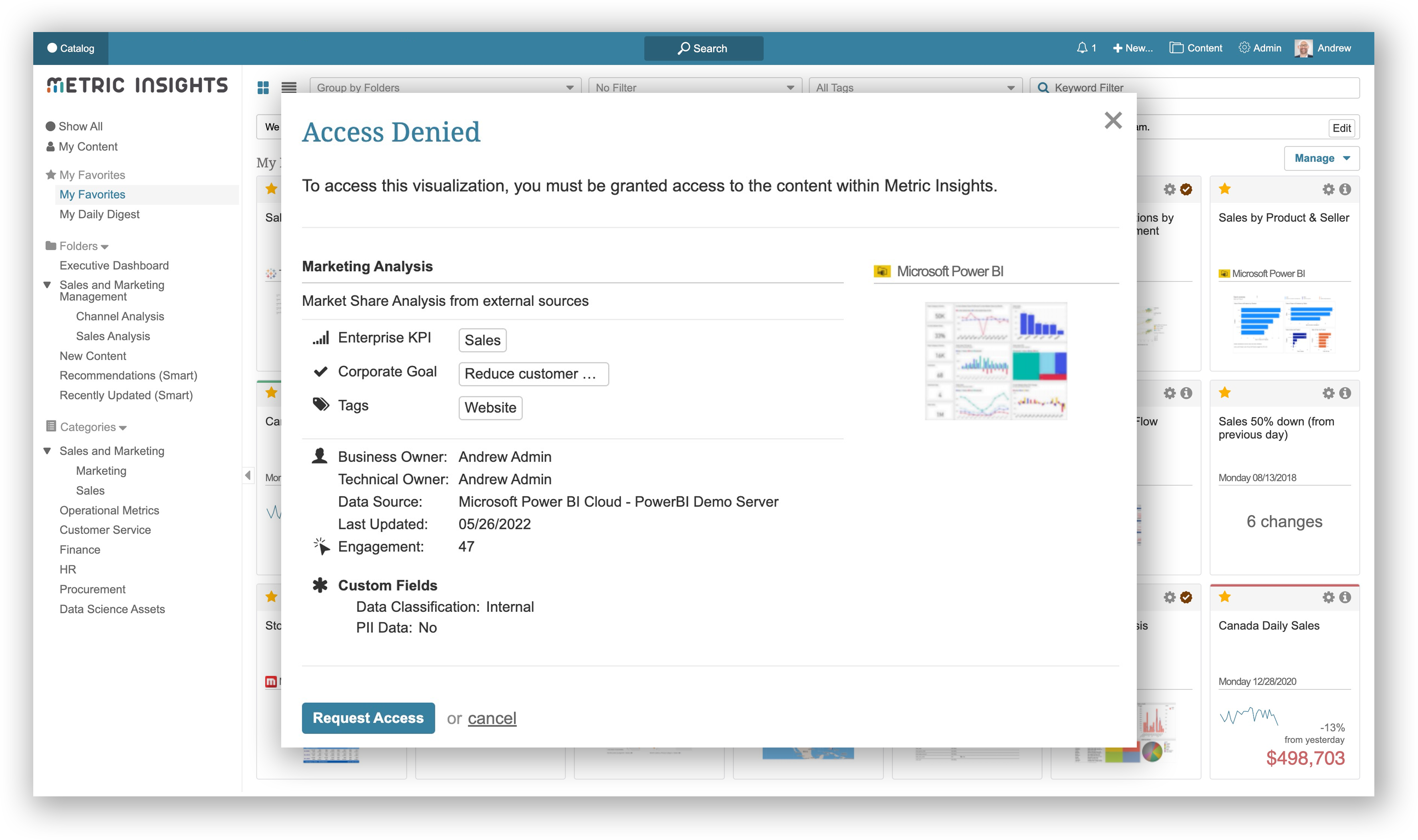Open Sales Analysis folder
The width and height of the screenshot is (1418, 840).
(113, 336)
